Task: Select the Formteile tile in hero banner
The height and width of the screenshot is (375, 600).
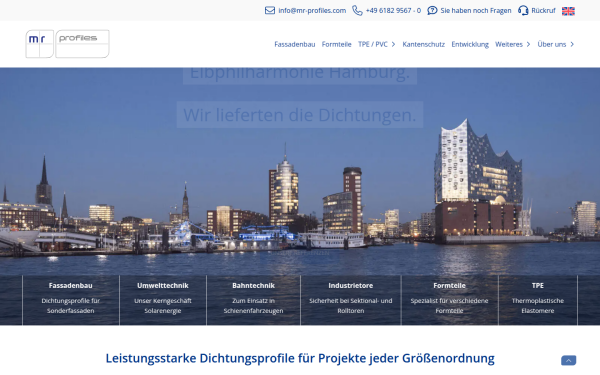Action: (450, 300)
